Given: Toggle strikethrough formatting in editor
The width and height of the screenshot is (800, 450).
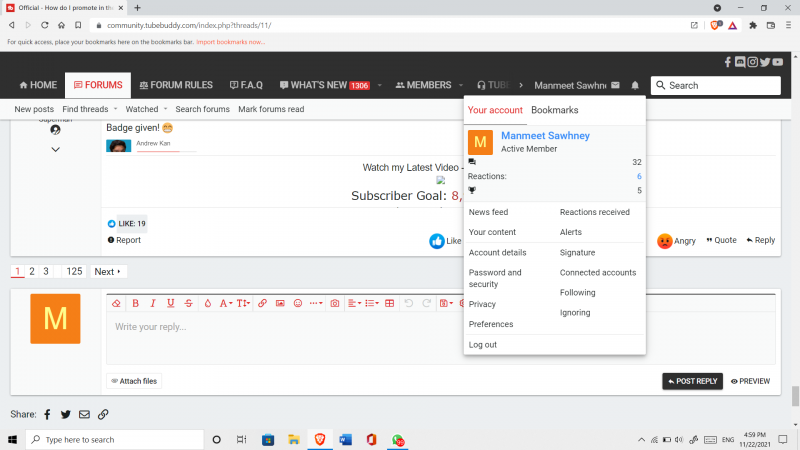Looking at the screenshot, I should tap(189, 303).
